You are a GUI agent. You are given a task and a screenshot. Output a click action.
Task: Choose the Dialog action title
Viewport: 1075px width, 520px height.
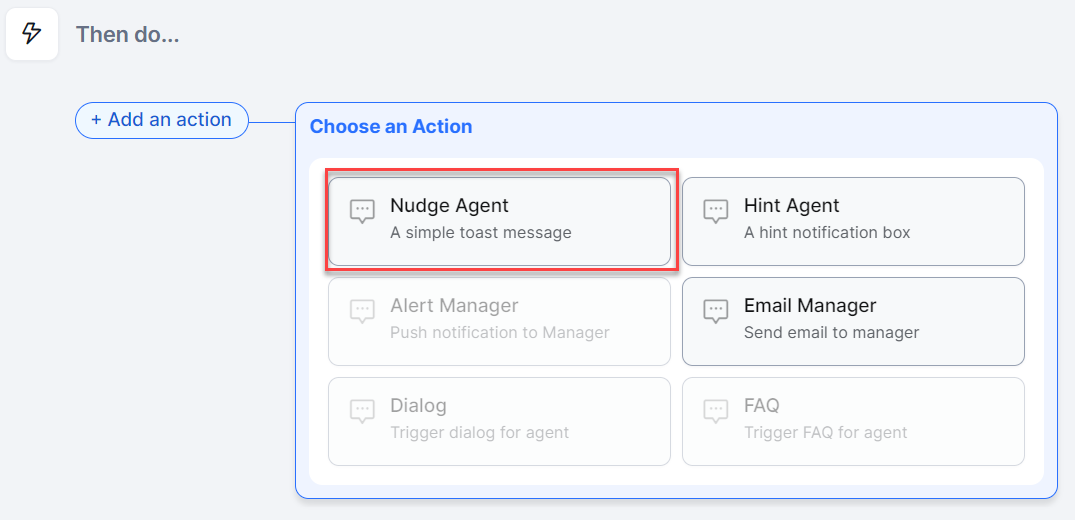[x=418, y=405]
